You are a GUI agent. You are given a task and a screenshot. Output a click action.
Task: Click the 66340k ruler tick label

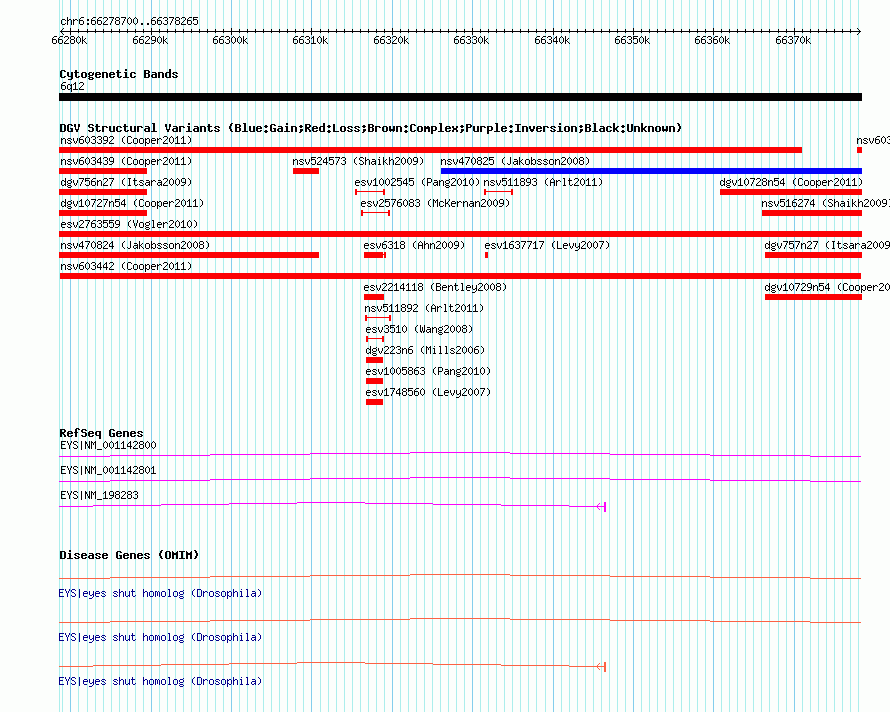click(552, 40)
